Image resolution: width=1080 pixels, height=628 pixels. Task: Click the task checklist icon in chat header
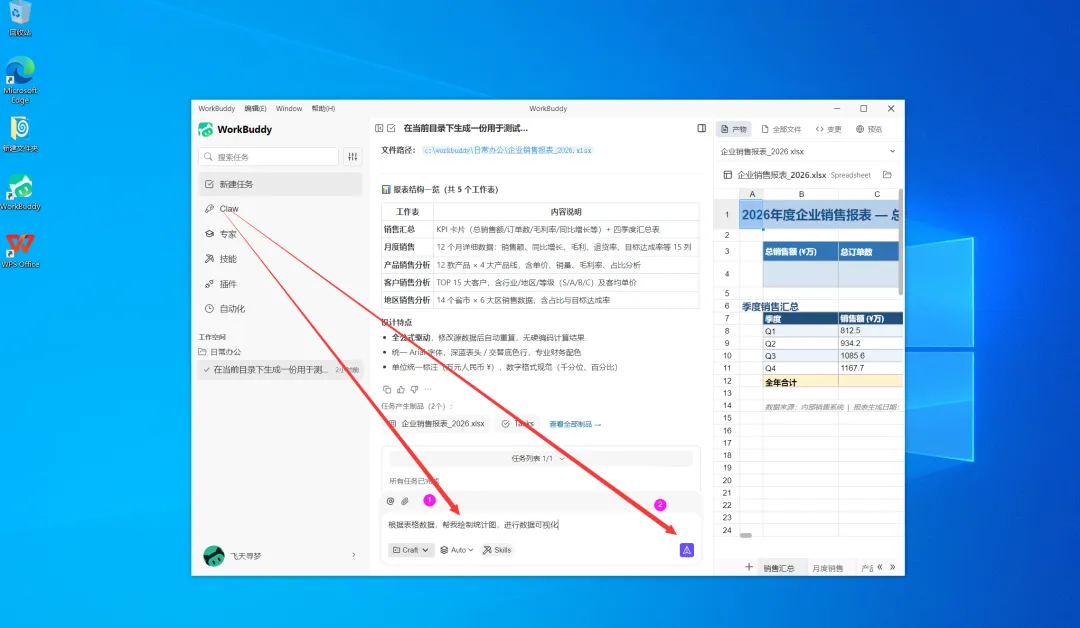[x=391, y=128]
